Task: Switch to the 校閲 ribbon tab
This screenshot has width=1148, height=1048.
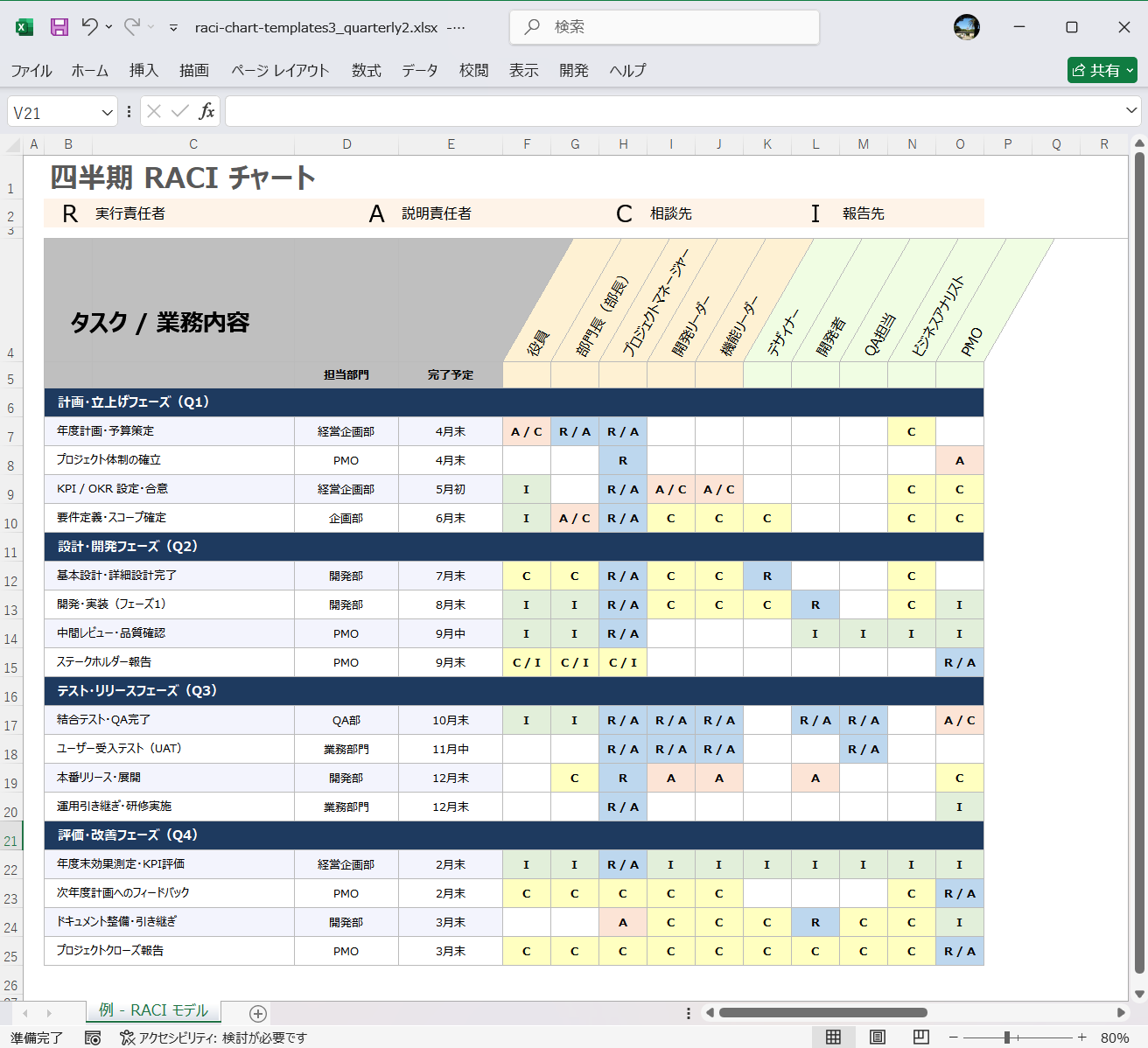Action: pos(474,71)
